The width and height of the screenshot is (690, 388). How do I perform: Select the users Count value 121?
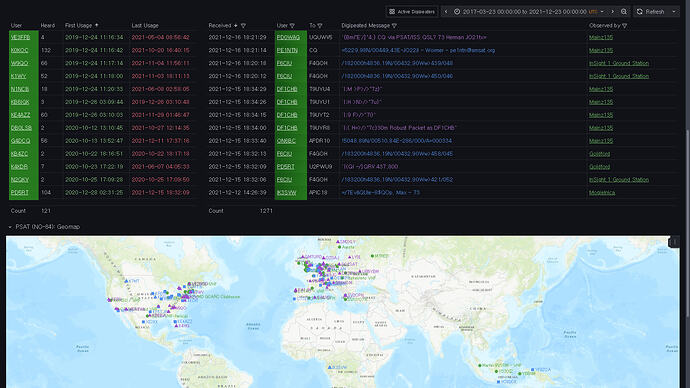tap(46, 211)
